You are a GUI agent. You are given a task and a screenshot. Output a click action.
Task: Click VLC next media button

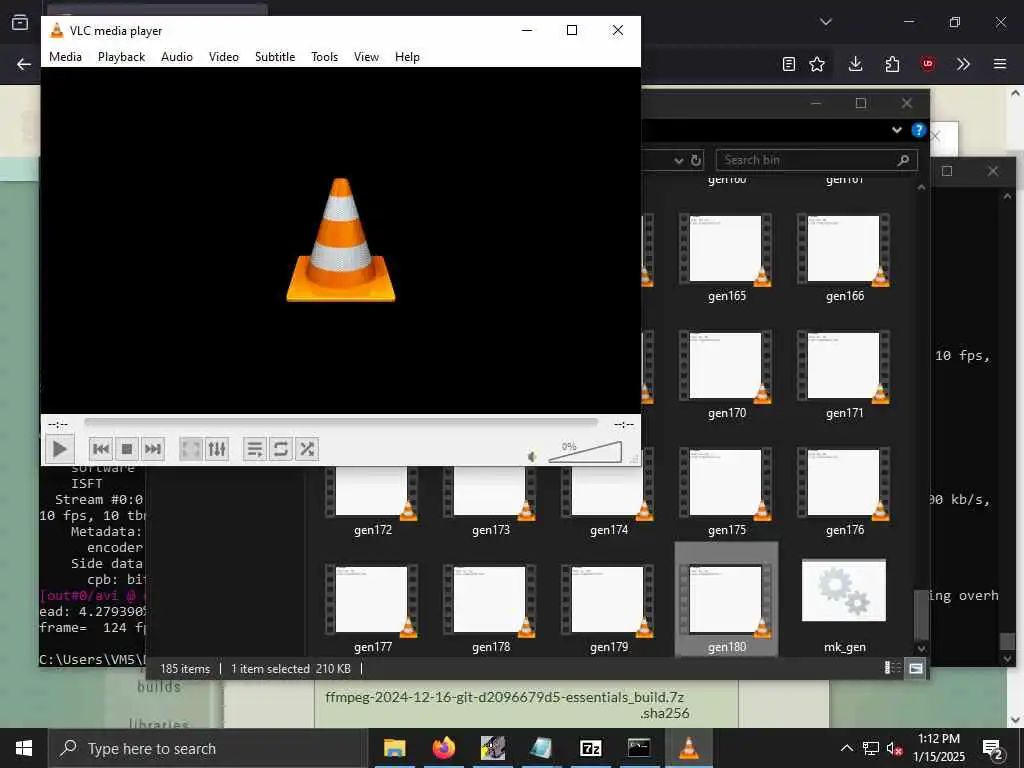tap(153, 449)
